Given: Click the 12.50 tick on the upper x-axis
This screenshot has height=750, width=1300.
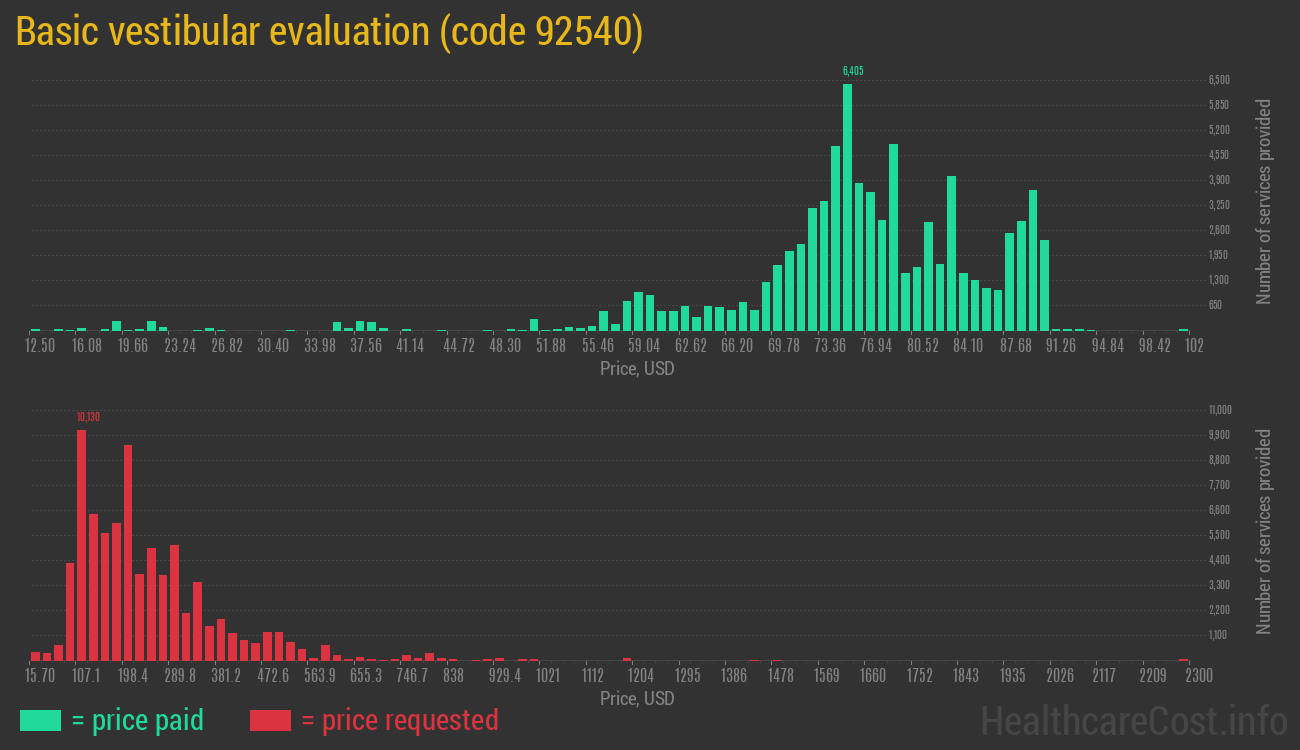Looking at the screenshot, I should (x=40, y=345).
